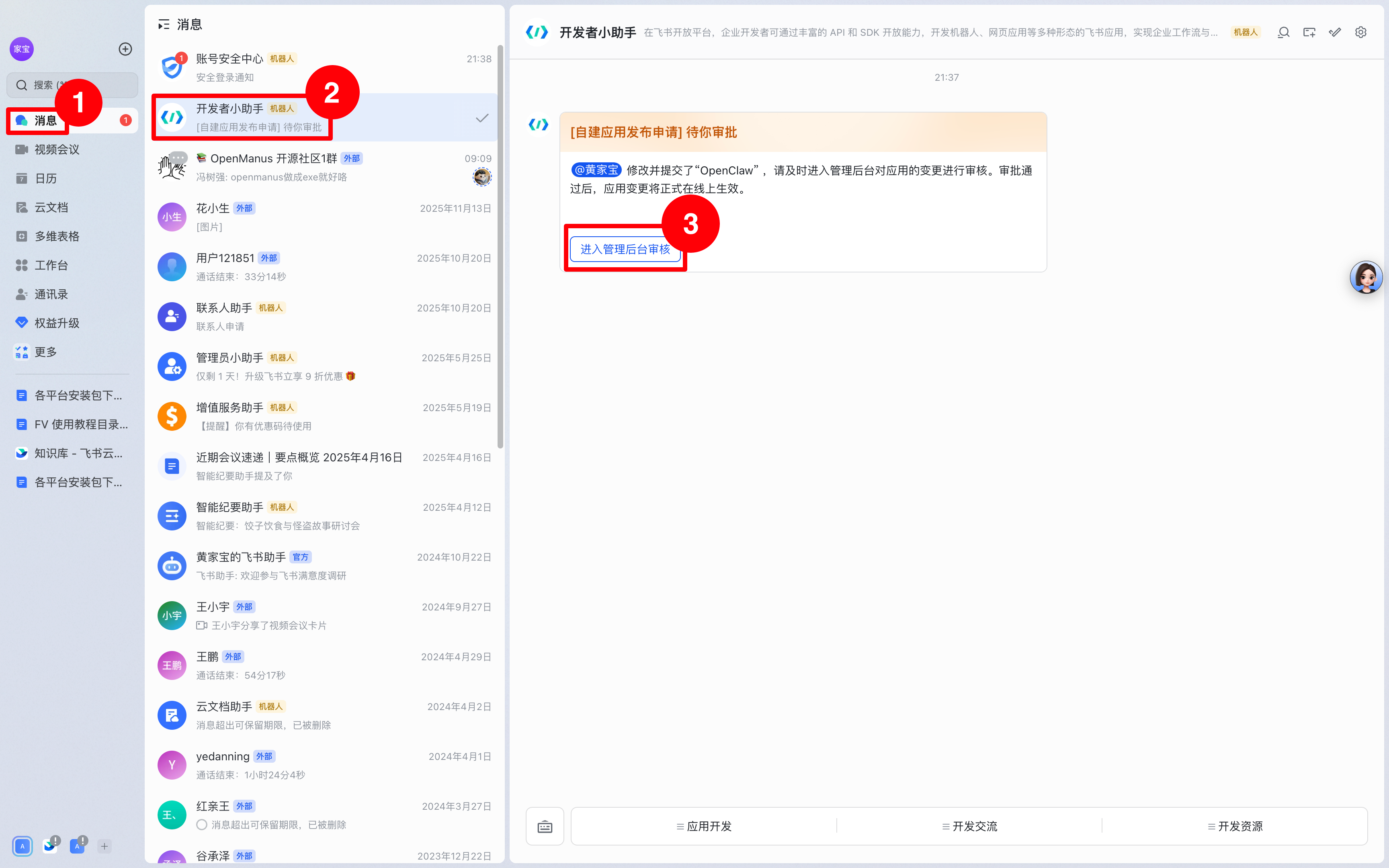Click the 云文档助手 avatar icon
Viewport: 1389px width, 868px height.
point(172,715)
